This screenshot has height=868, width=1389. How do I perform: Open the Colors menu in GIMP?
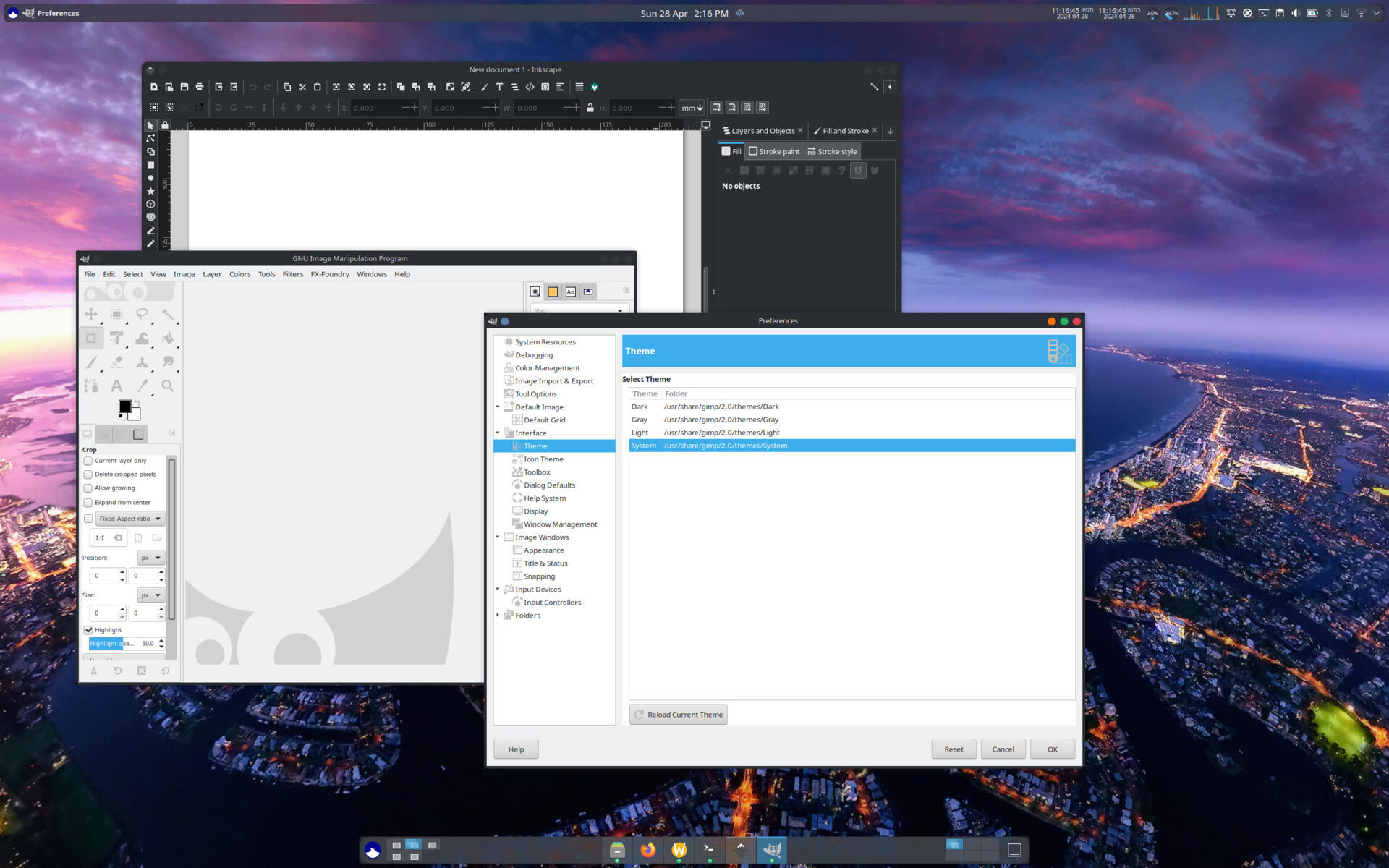(x=240, y=274)
